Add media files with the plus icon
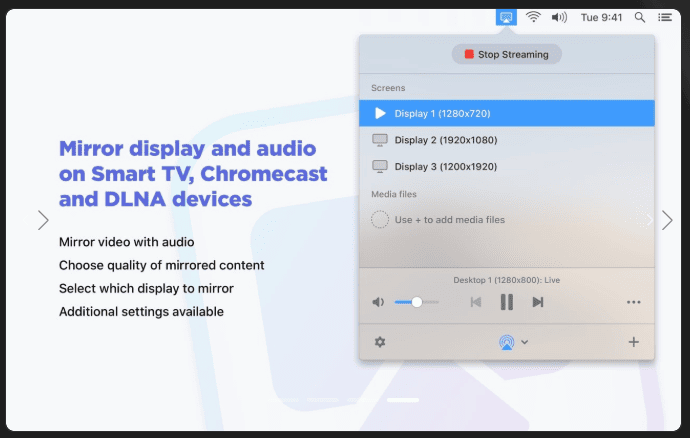This screenshot has height=438, width=690. (x=633, y=342)
